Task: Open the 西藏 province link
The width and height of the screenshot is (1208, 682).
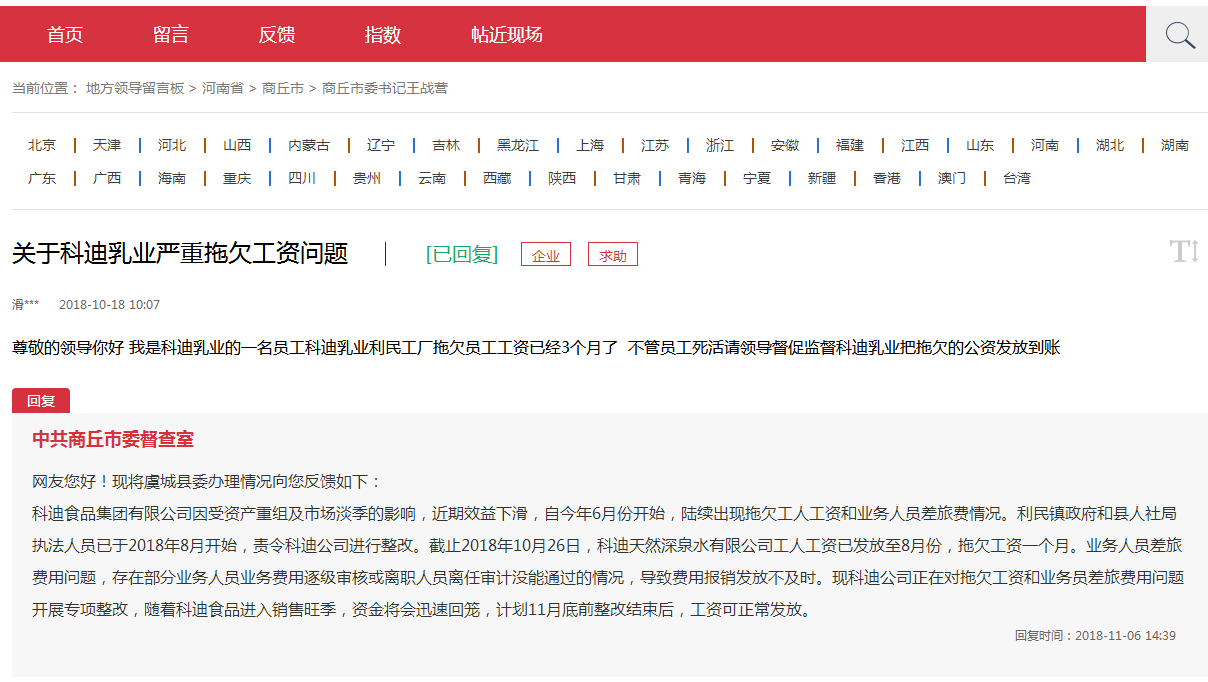Action: pos(497,178)
